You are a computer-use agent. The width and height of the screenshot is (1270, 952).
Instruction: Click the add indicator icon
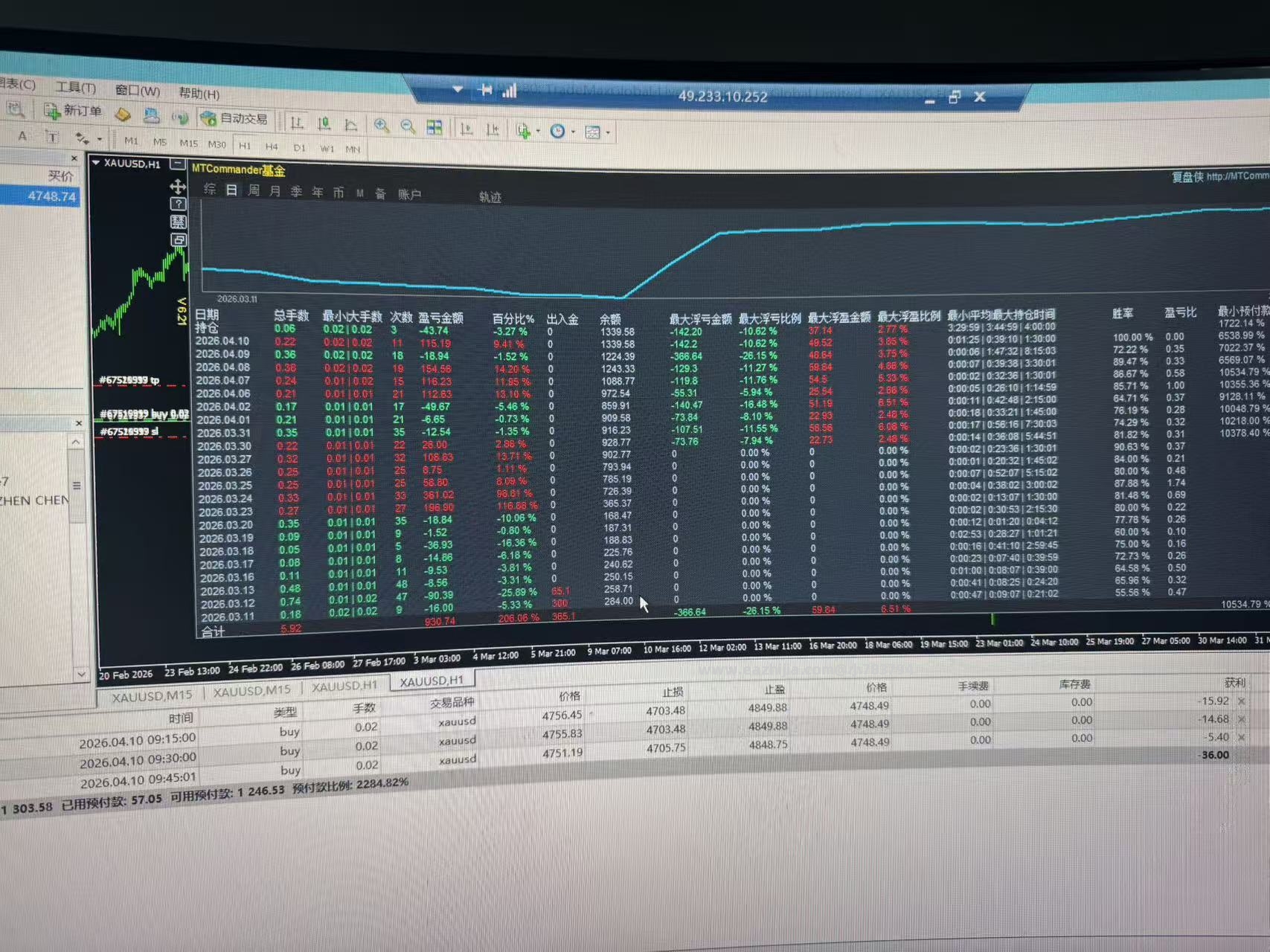523,131
